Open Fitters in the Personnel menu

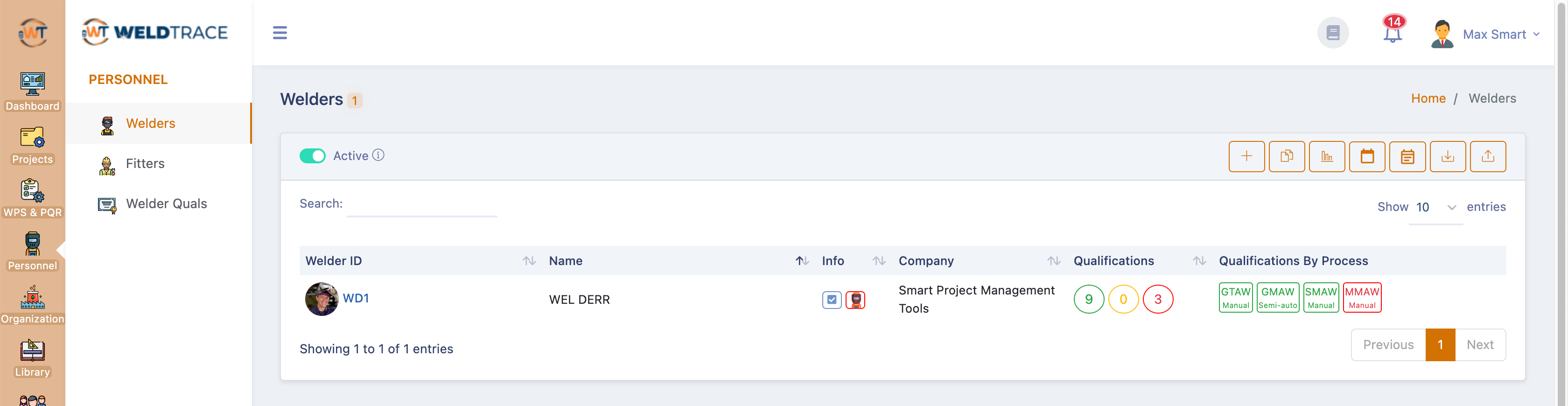[x=145, y=164]
